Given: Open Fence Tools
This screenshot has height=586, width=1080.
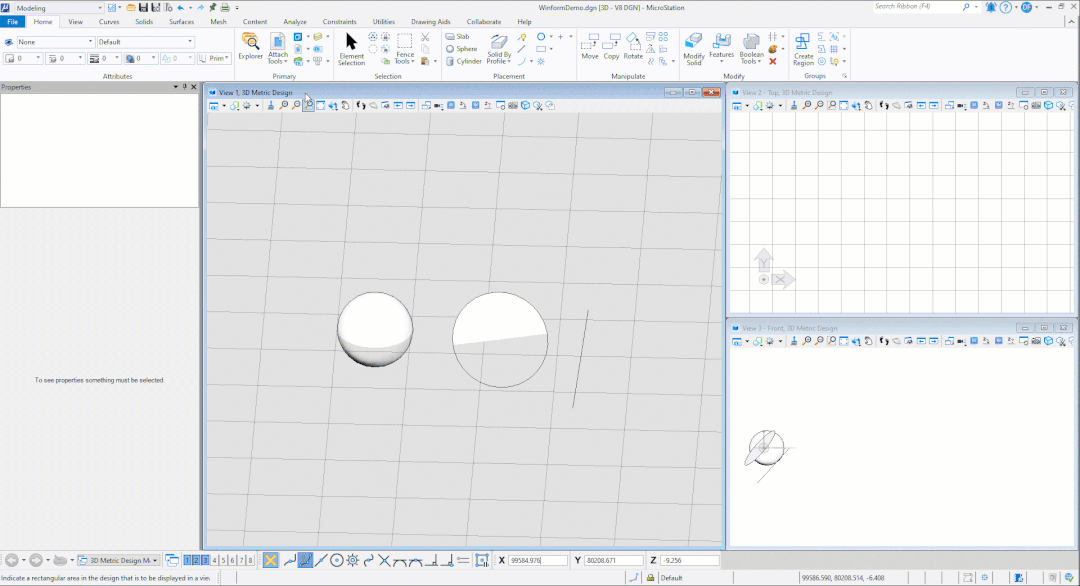Looking at the screenshot, I should pyautogui.click(x=404, y=49).
